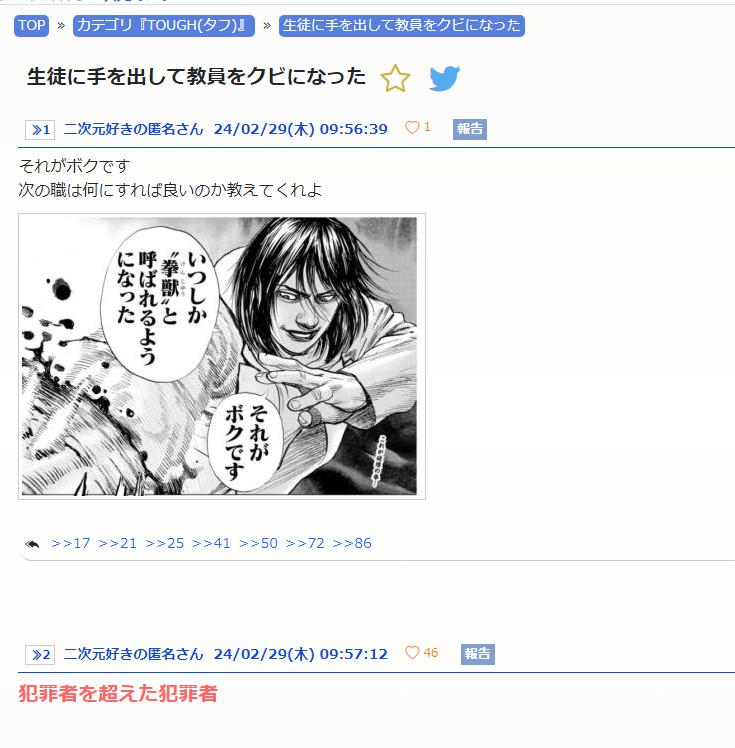Like post 1 with the heart icon
The width and height of the screenshot is (735, 748).
(x=412, y=127)
